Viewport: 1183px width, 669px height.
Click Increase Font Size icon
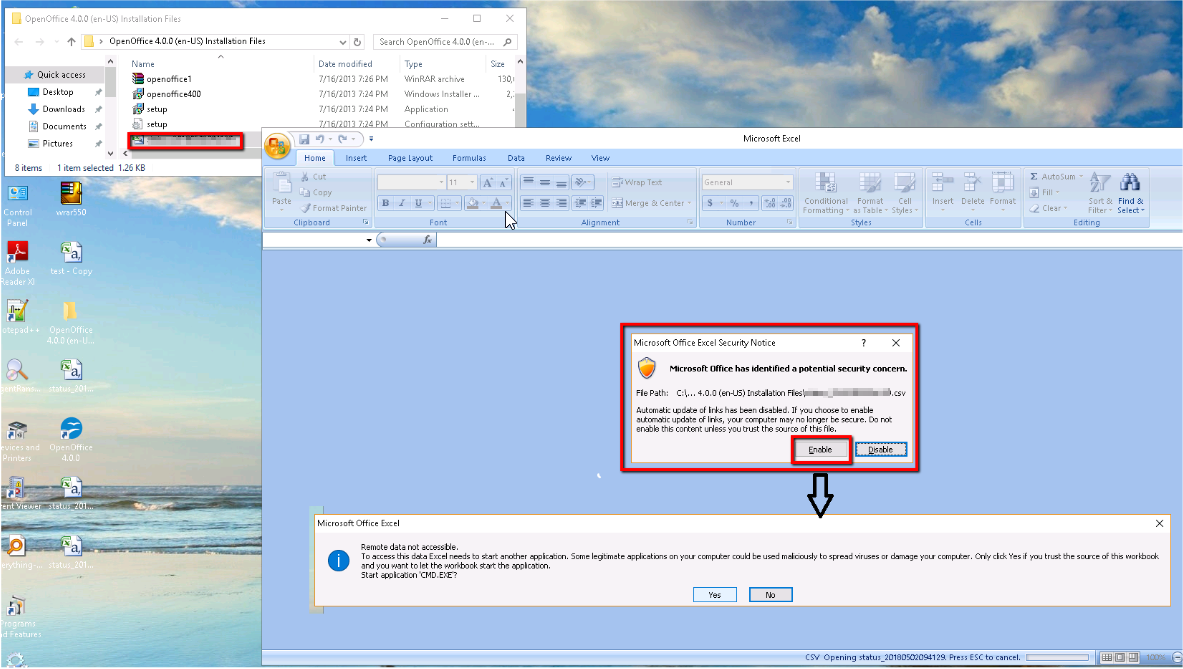pos(487,183)
